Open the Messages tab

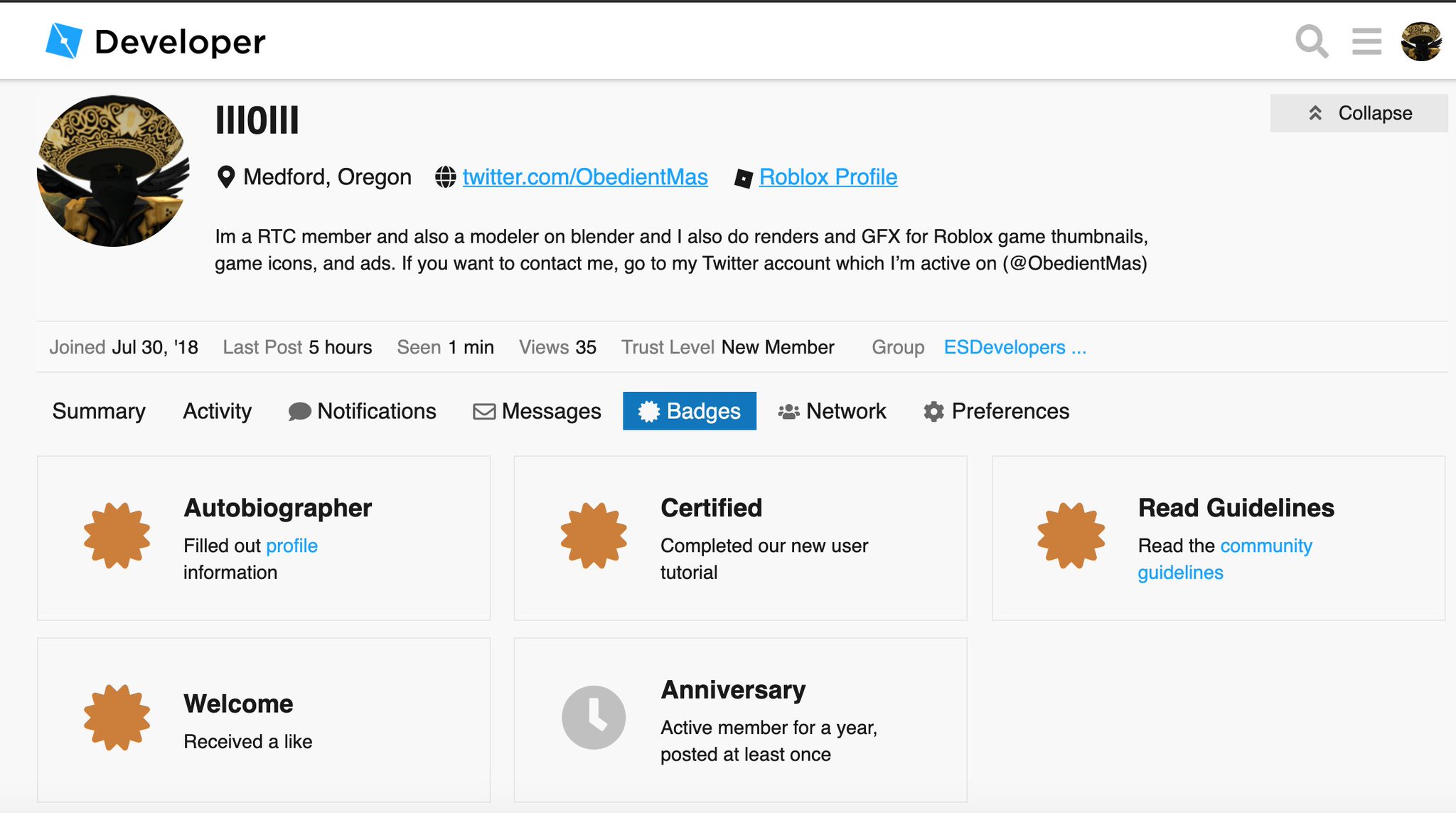[x=537, y=411]
